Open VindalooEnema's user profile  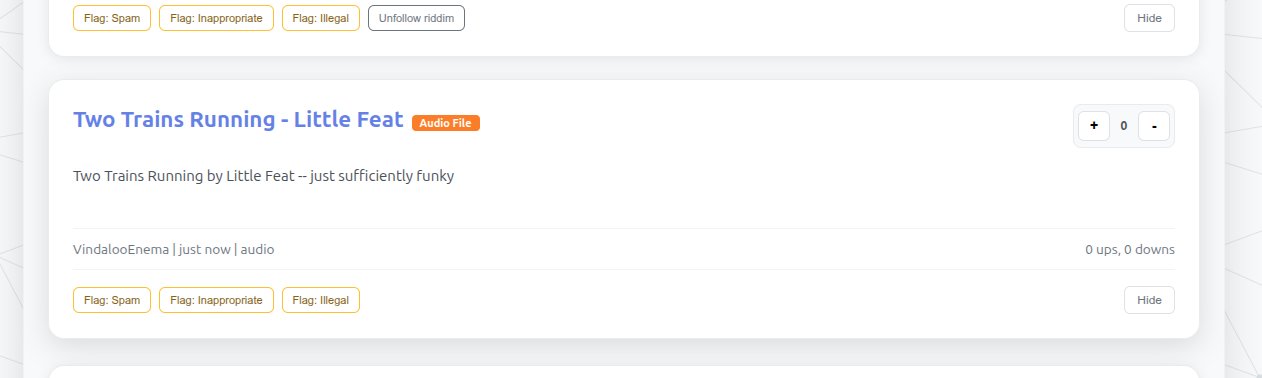pos(121,249)
